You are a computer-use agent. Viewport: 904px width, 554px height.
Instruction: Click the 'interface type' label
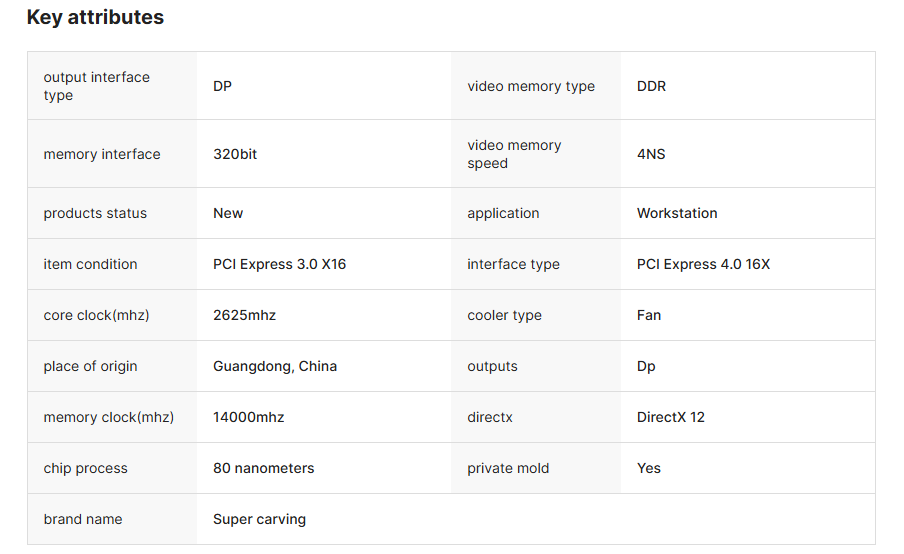pos(514,264)
